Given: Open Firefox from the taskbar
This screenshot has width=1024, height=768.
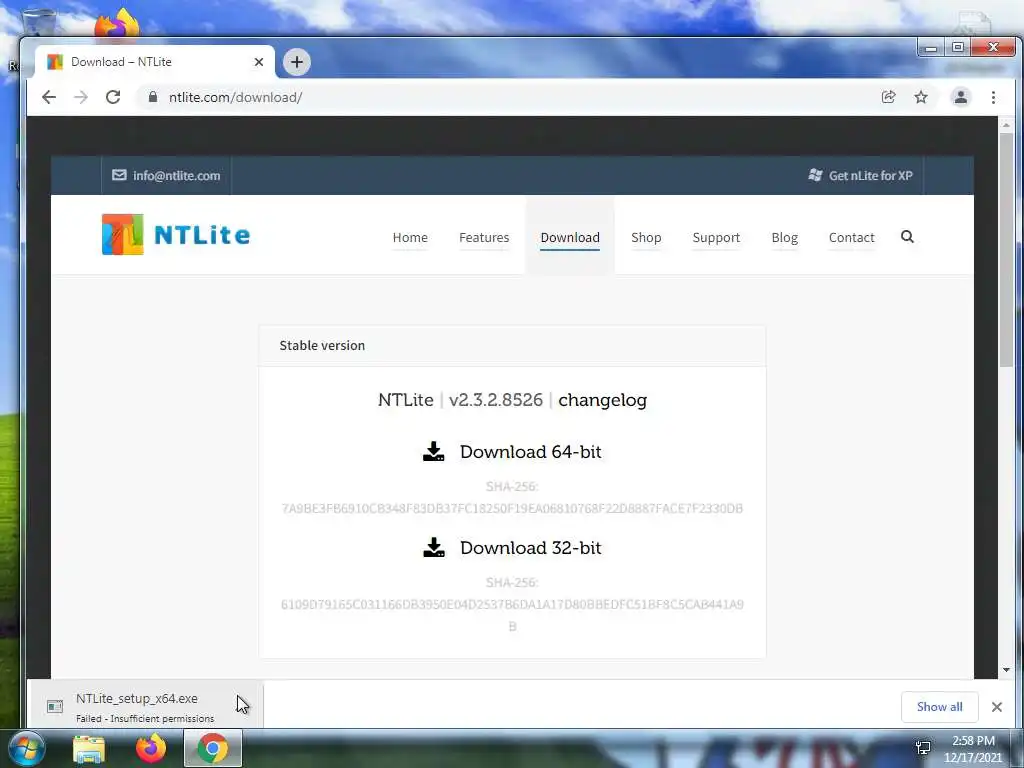Looking at the screenshot, I should [151, 748].
